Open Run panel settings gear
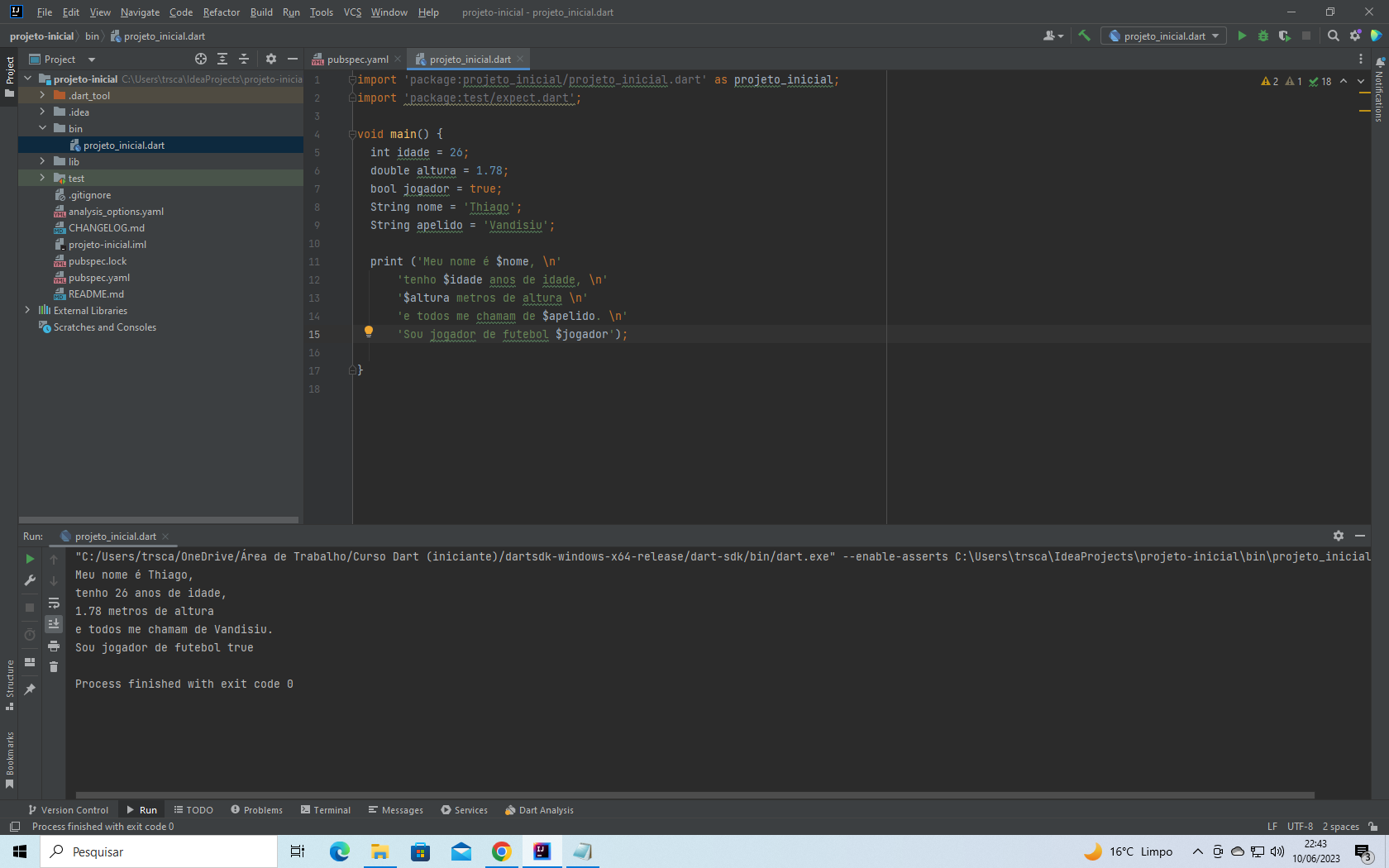This screenshot has height=868, width=1389. click(1339, 536)
